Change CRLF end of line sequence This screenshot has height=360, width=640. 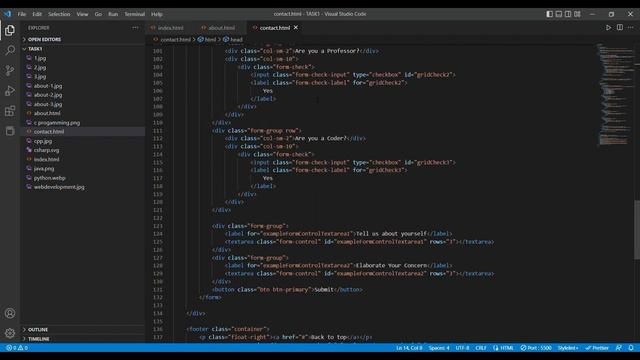click(481, 348)
